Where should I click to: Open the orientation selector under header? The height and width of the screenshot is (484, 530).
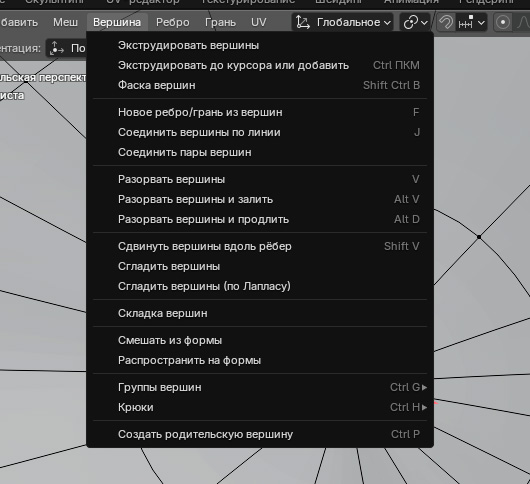pos(66,48)
